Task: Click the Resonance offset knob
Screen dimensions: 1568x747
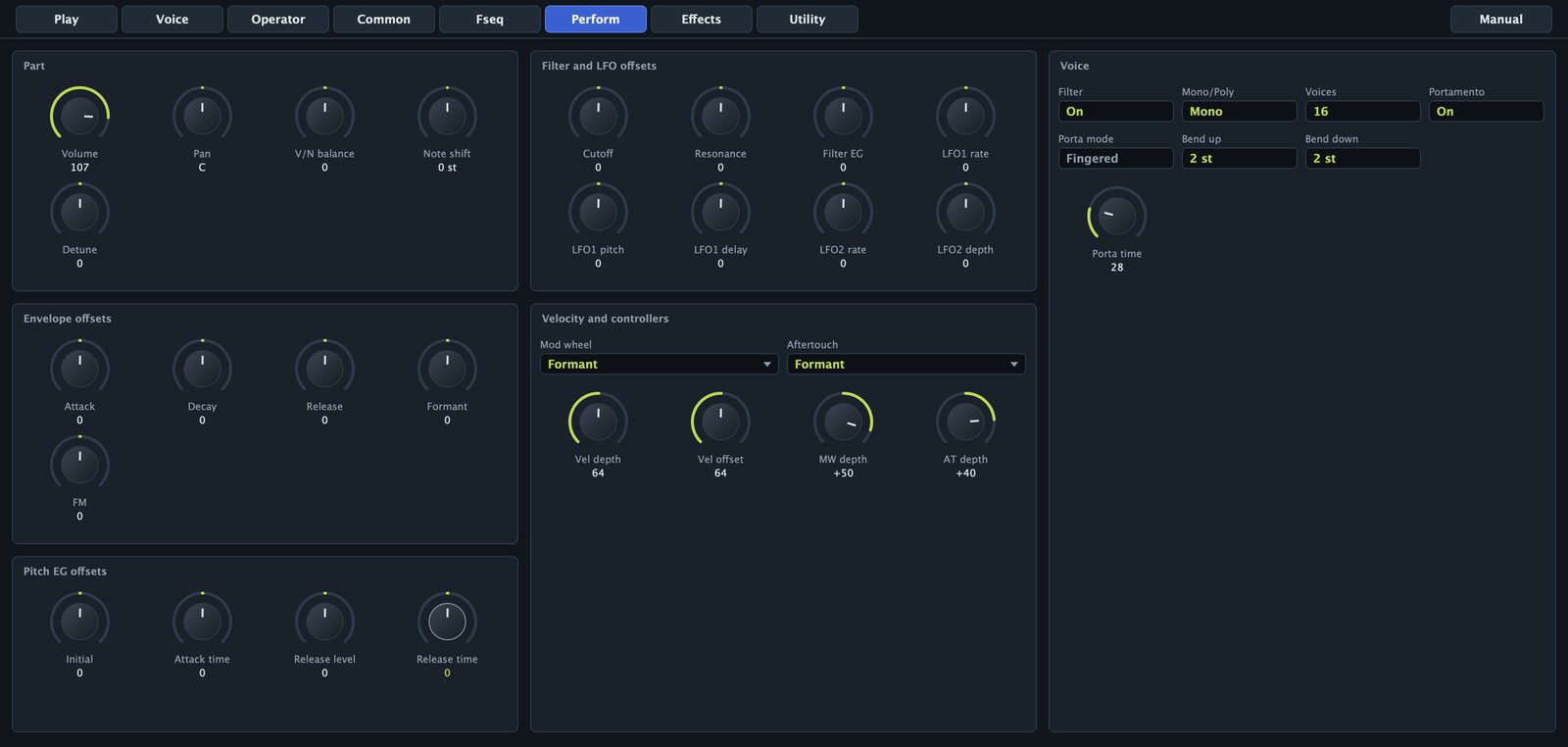Action: 720,116
